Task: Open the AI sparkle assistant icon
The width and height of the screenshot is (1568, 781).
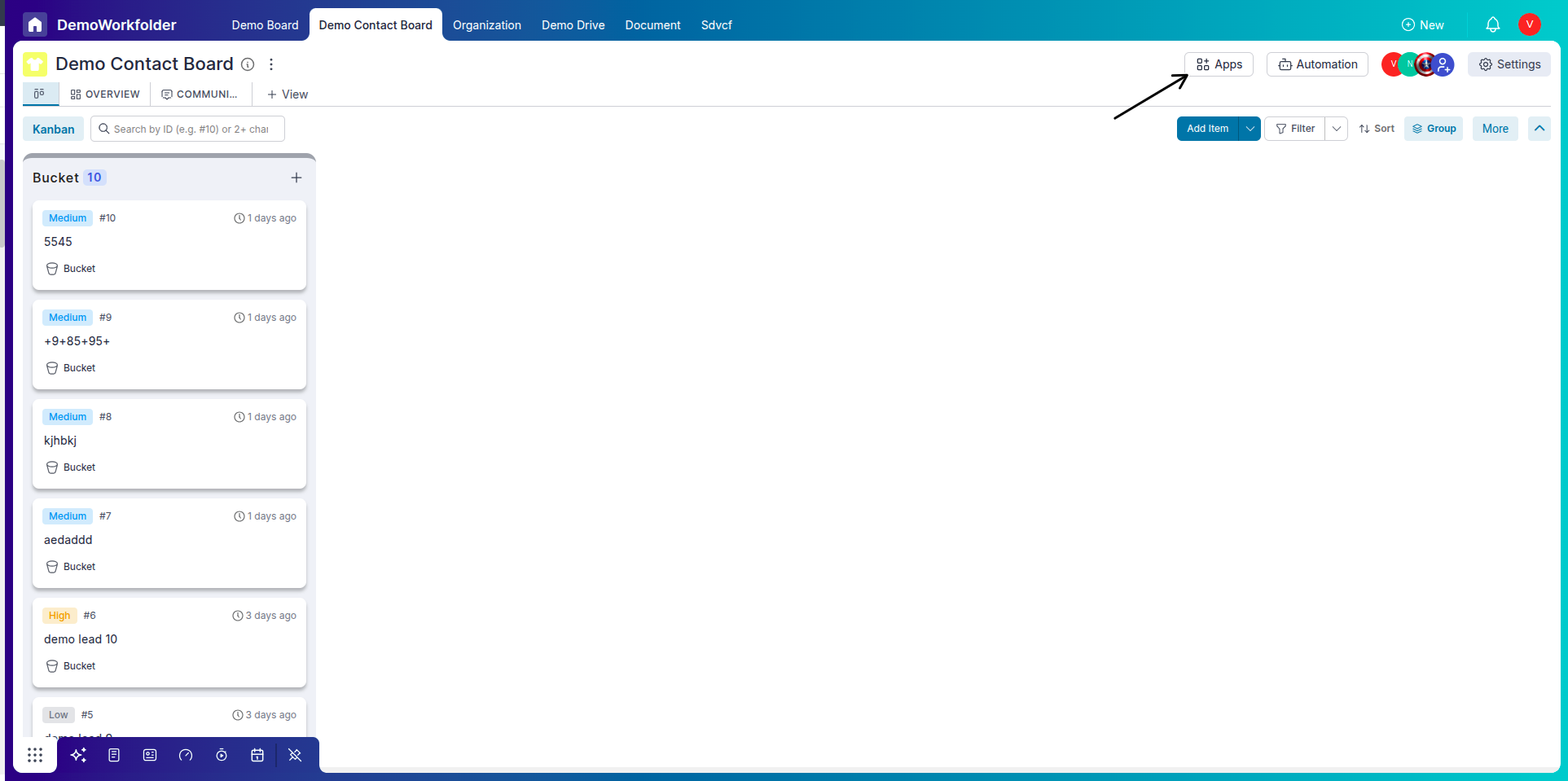Action: pos(78,755)
